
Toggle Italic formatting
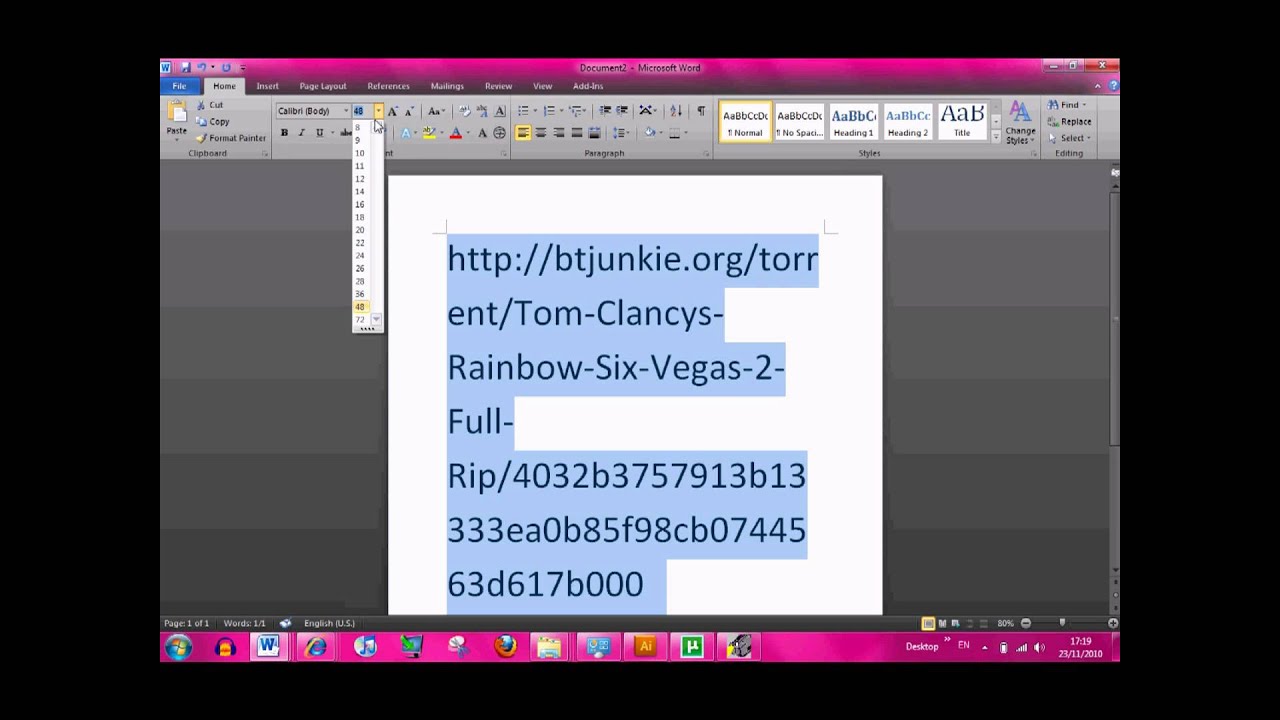coord(301,133)
